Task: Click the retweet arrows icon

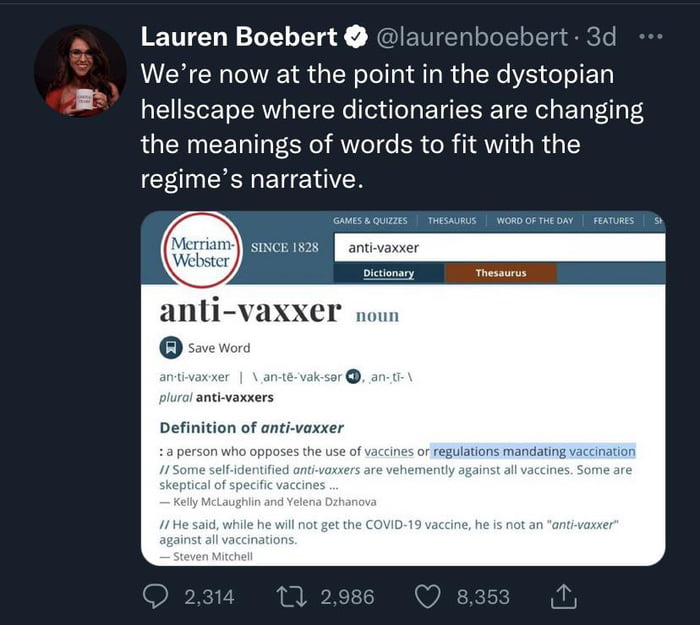Action: click(292, 597)
